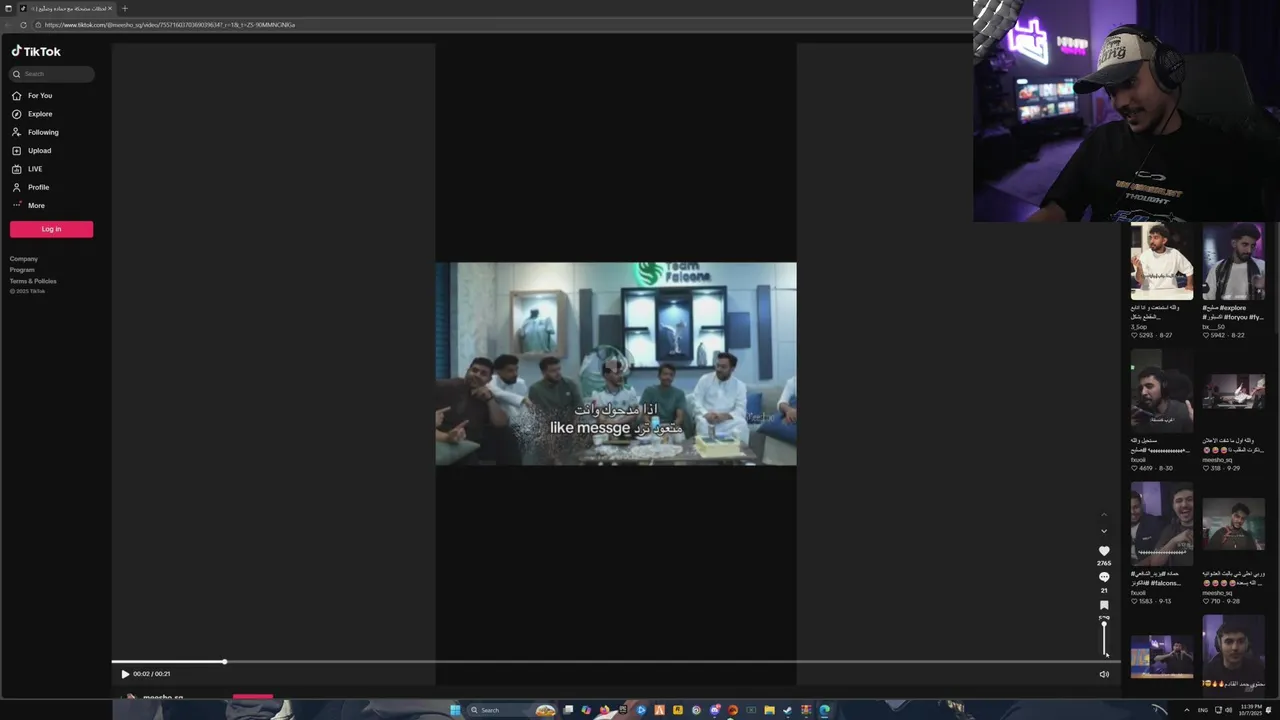The width and height of the screenshot is (1280, 720).
Task: Open the taskbar clock and date
Action: point(1251,710)
